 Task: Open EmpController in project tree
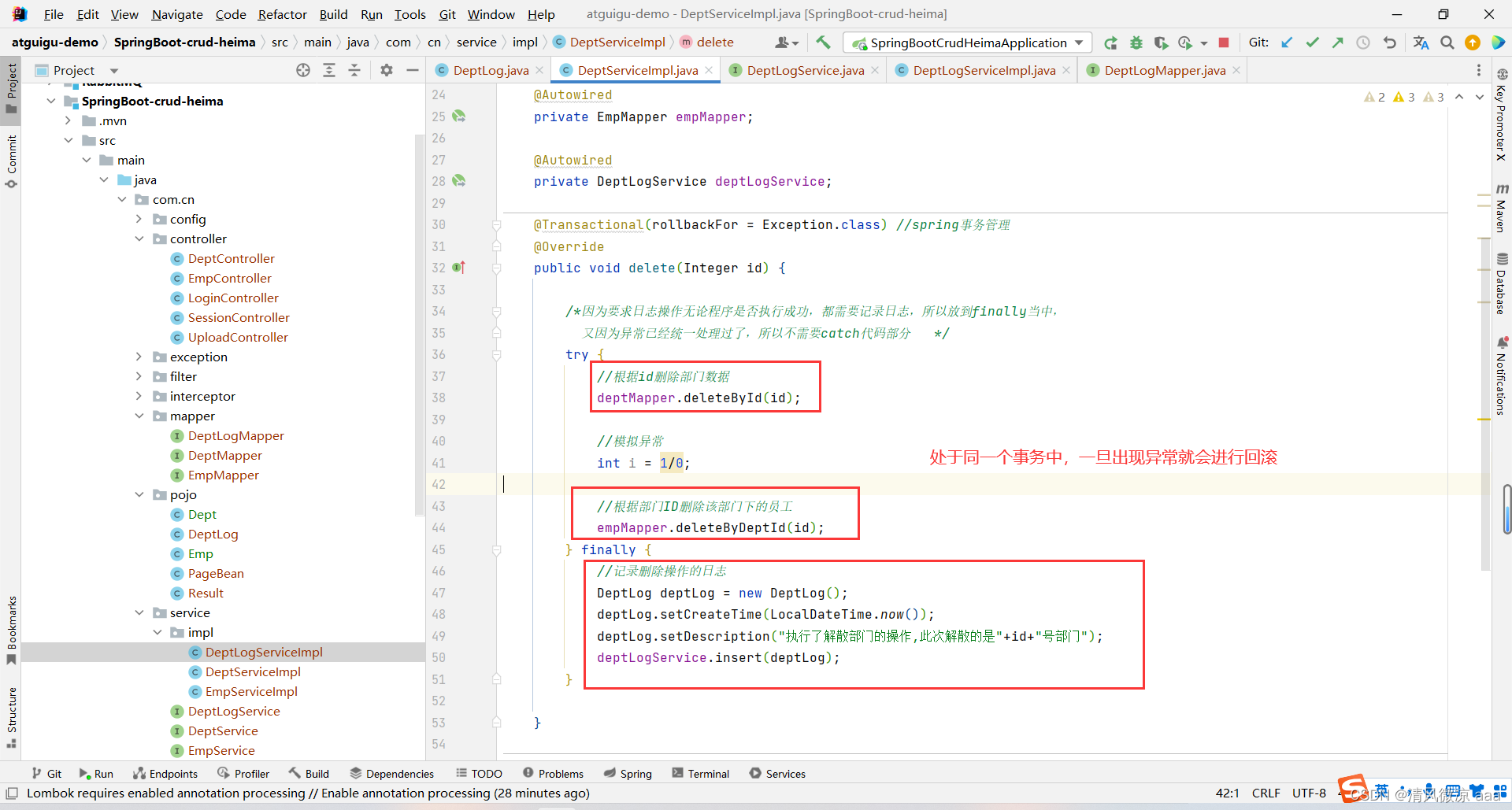tap(229, 278)
